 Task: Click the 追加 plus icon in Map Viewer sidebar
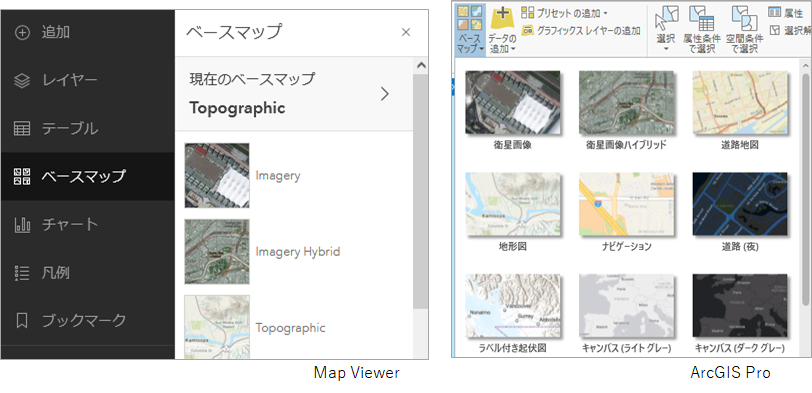click(x=22, y=33)
